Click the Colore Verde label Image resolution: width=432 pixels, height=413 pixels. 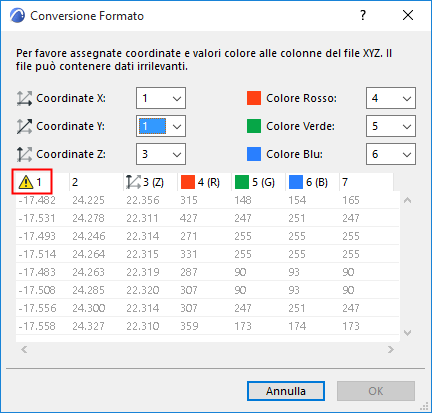[x=300, y=126]
